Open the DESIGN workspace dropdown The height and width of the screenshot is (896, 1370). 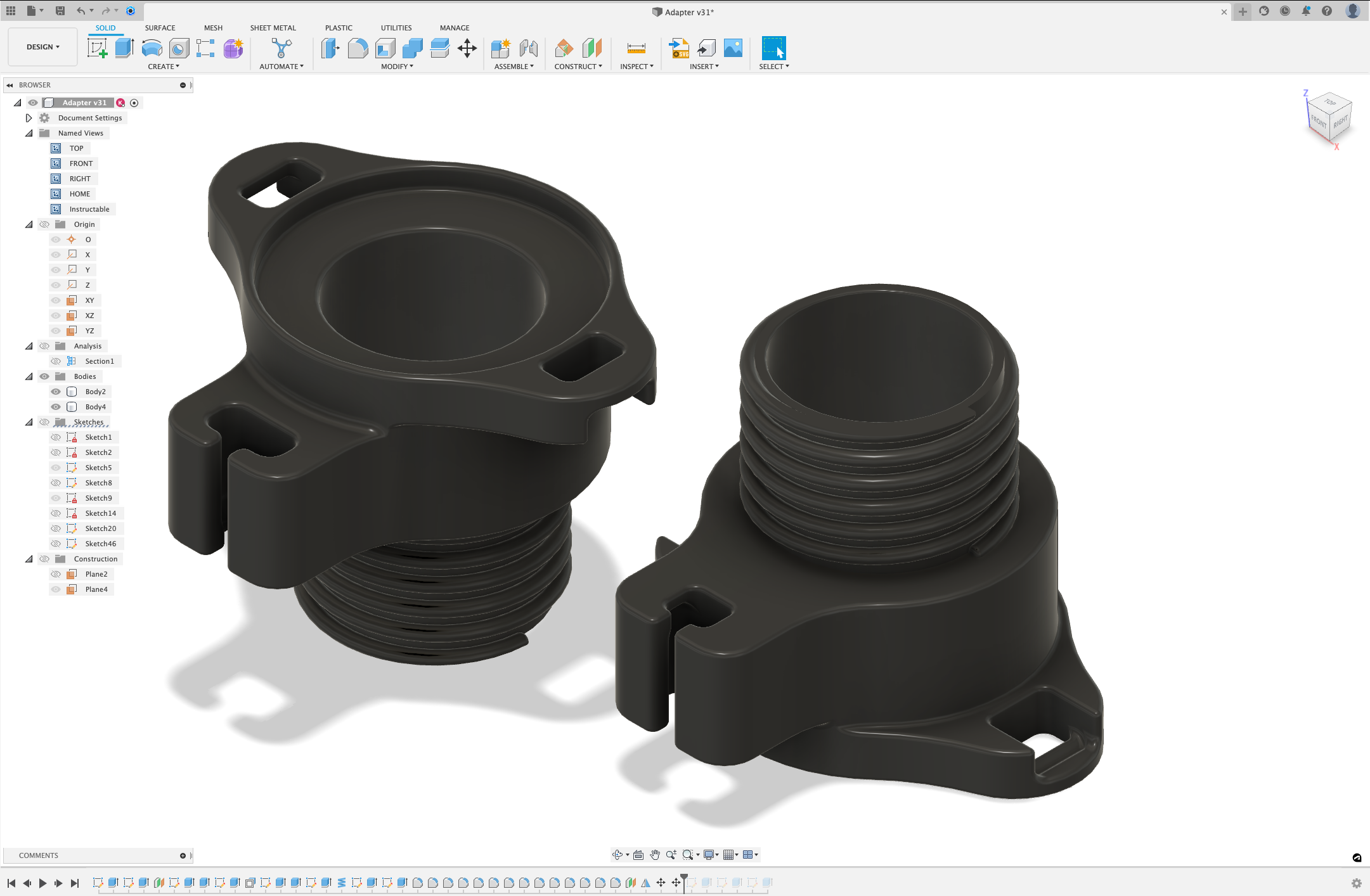tap(42, 47)
